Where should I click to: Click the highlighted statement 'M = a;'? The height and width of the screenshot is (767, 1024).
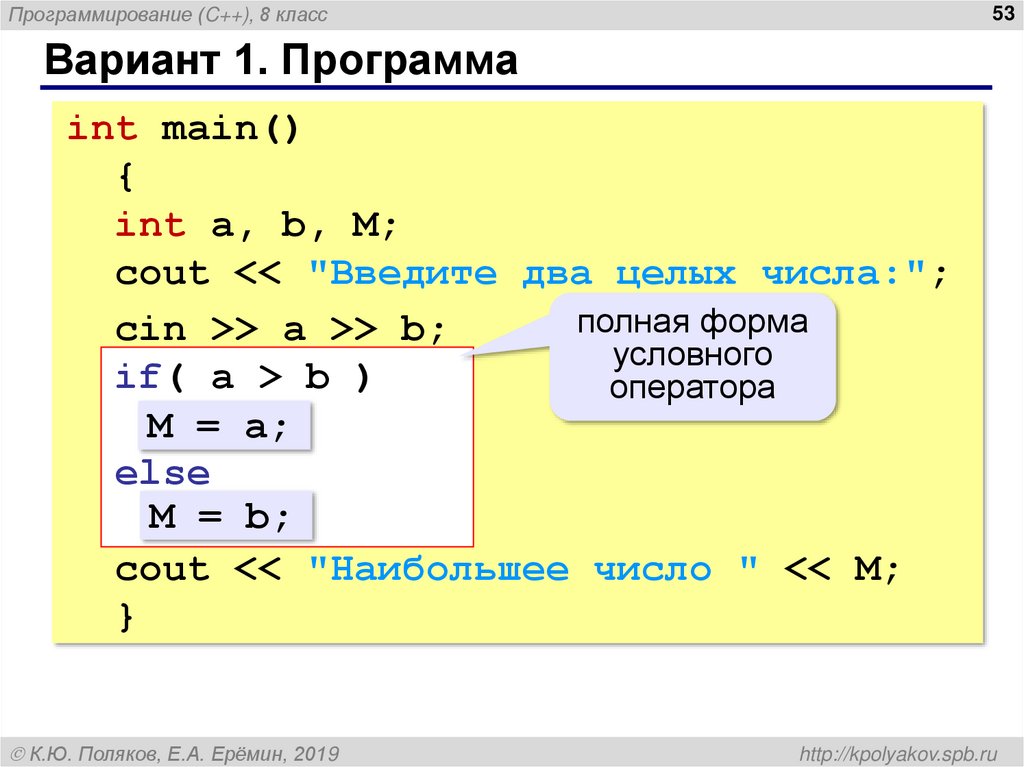click(x=224, y=426)
